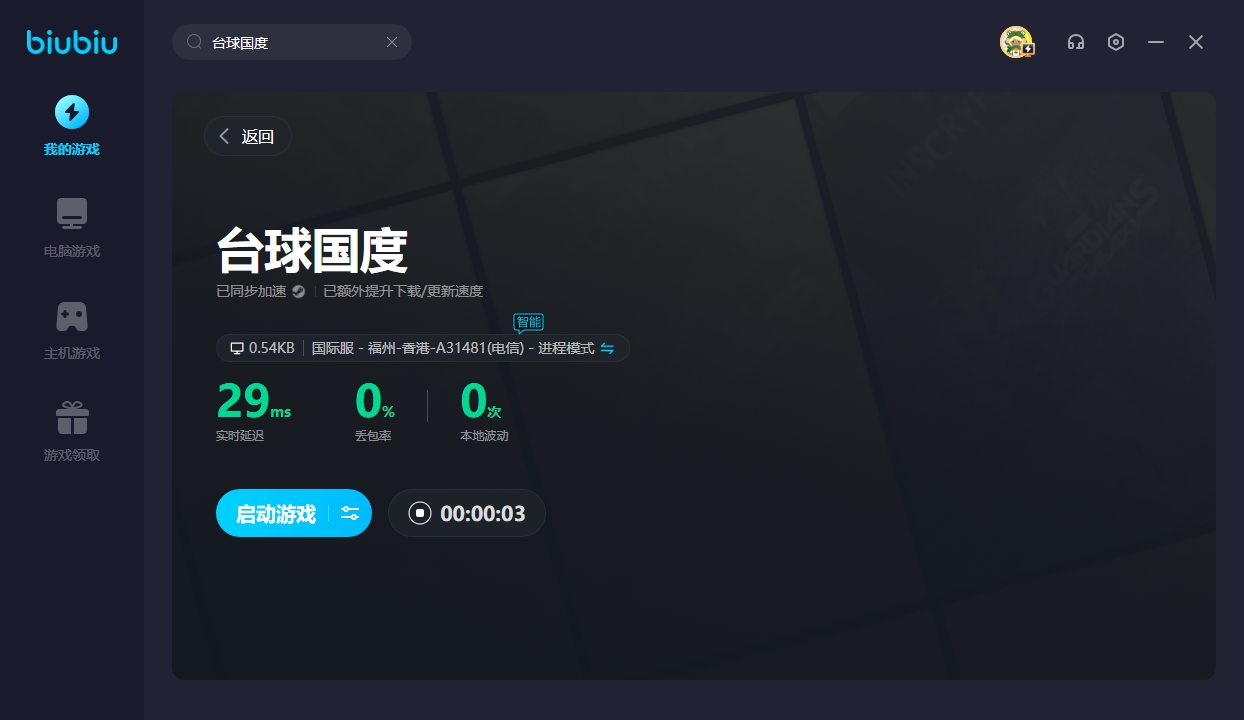Click the magnifier search icon
Viewport: 1244px width, 720px height.
[194, 42]
